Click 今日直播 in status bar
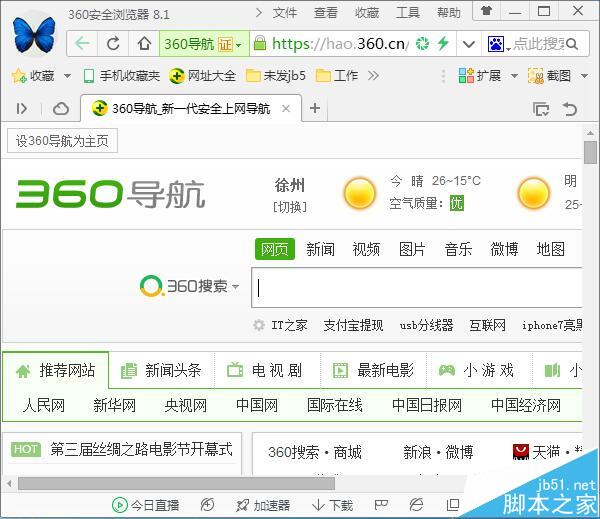 coord(145,505)
